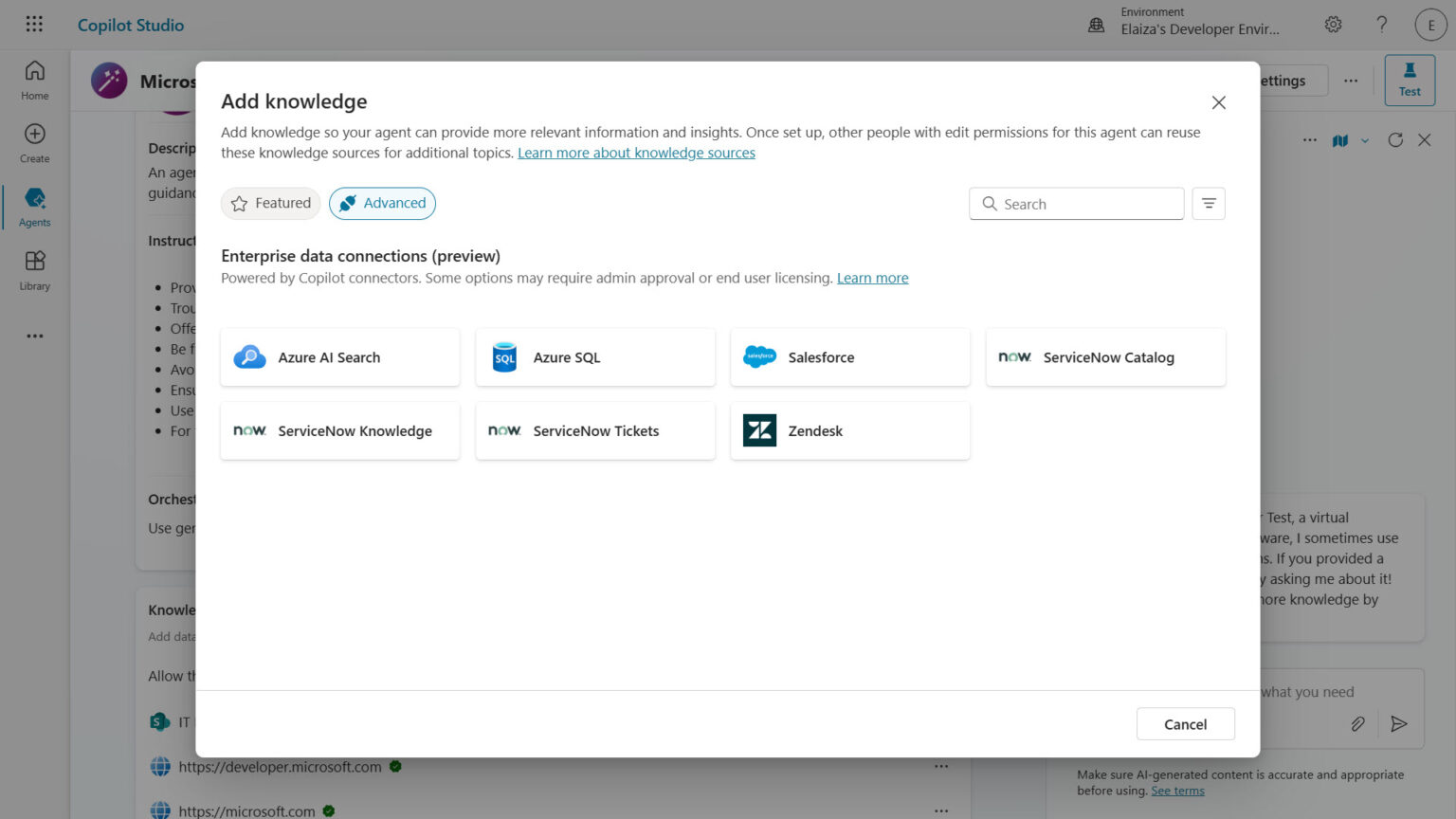Click the Create icon in the sidebar

pyautogui.click(x=33, y=140)
